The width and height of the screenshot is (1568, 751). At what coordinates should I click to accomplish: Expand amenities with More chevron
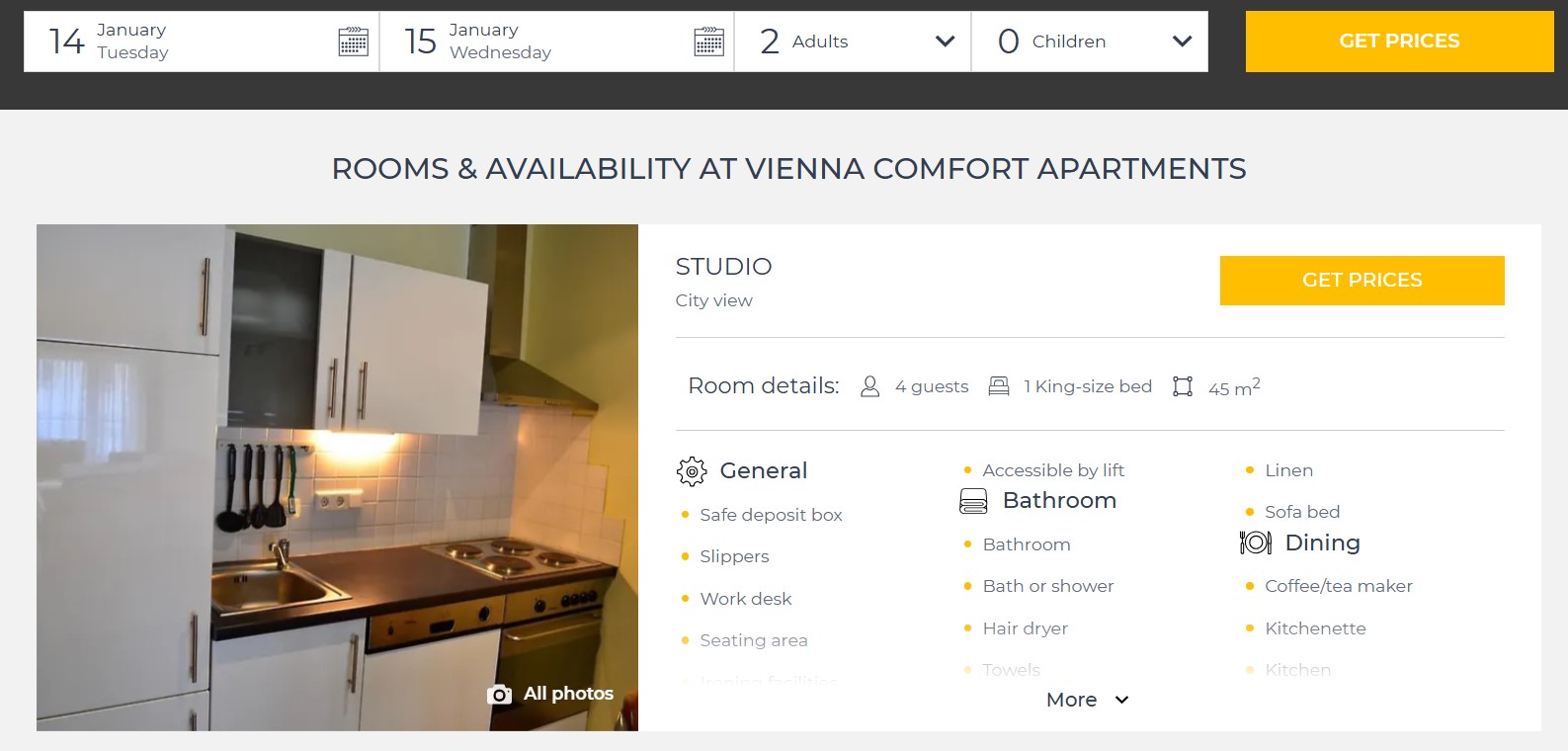(x=1121, y=700)
